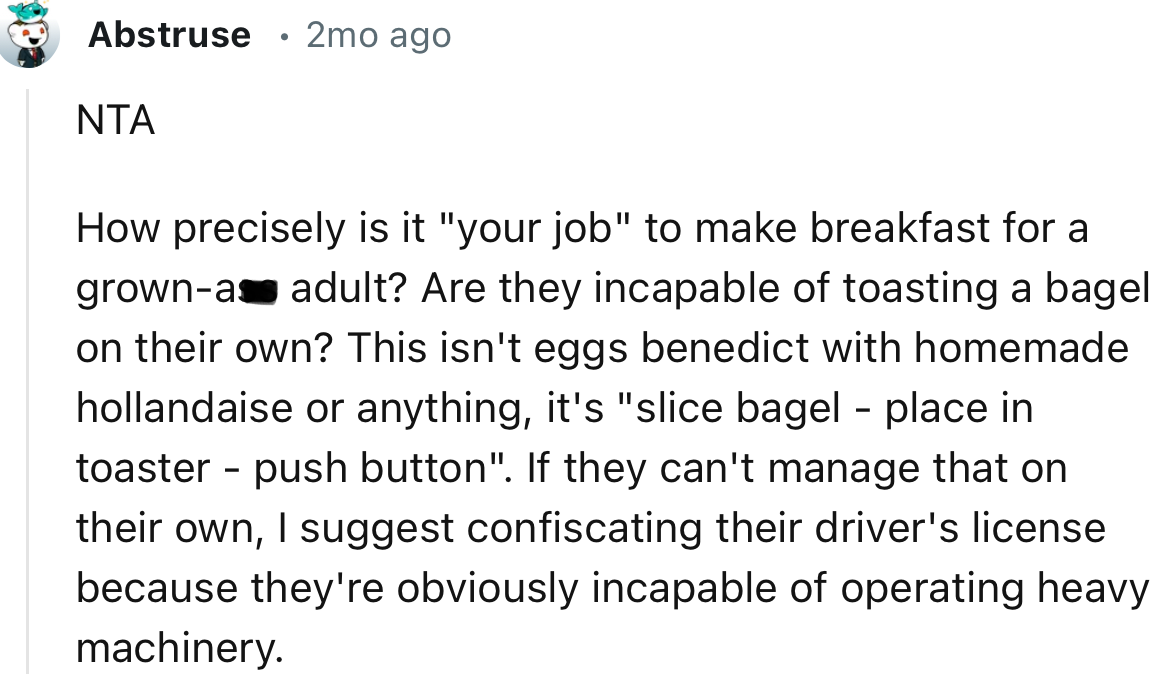Collapse the comment using the thread line
Image resolution: width=1162 pixels, height=674 pixels.
click(28, 380)
